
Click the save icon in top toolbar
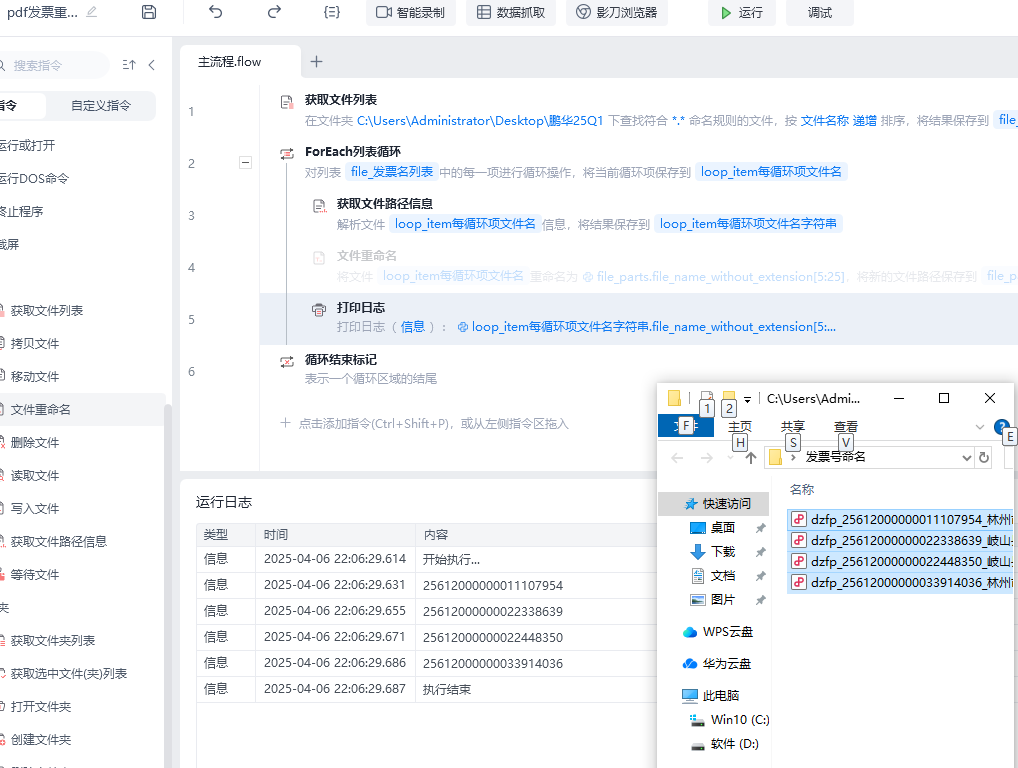point(149,12)
